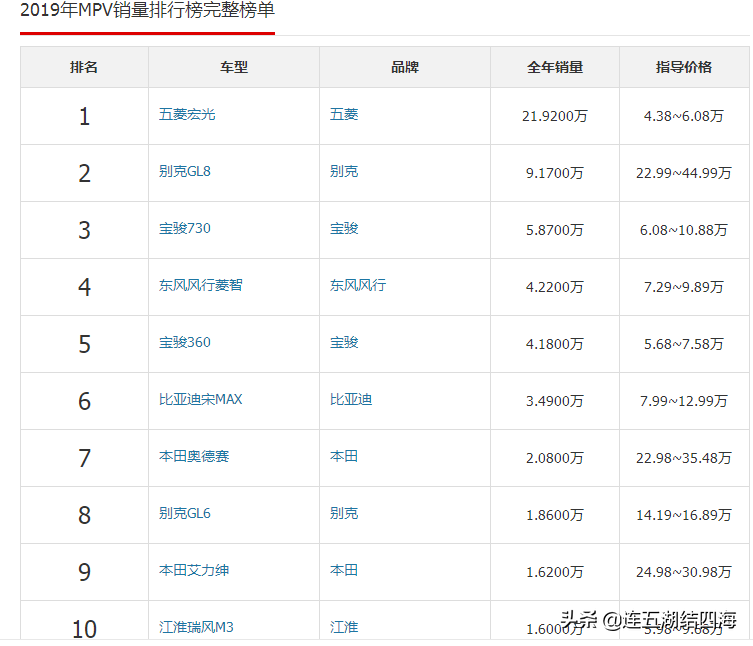Image resolution: width=753 pixels, height=646 pixels.
Task: Click the 品牌 column header
Action: pyautogui.click(x=405, y=67)
